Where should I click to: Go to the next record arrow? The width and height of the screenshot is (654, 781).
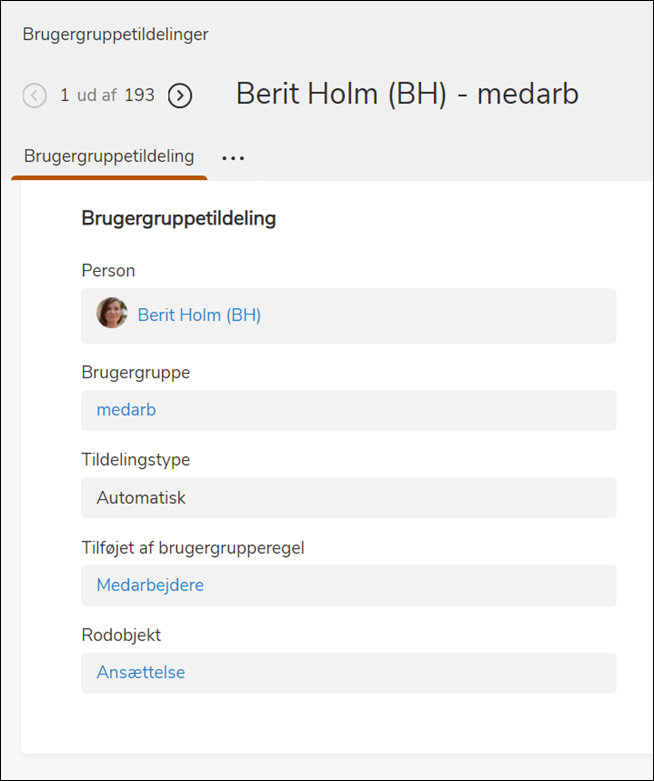(180, 96)
